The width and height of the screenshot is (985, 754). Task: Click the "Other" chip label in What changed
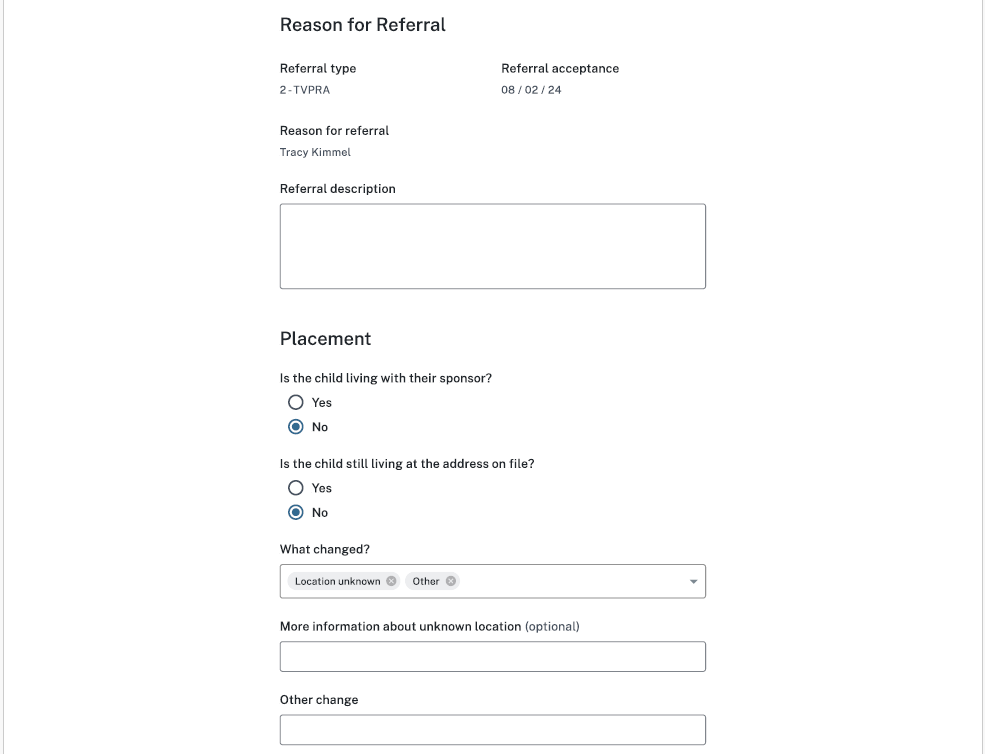pos(426,581)
